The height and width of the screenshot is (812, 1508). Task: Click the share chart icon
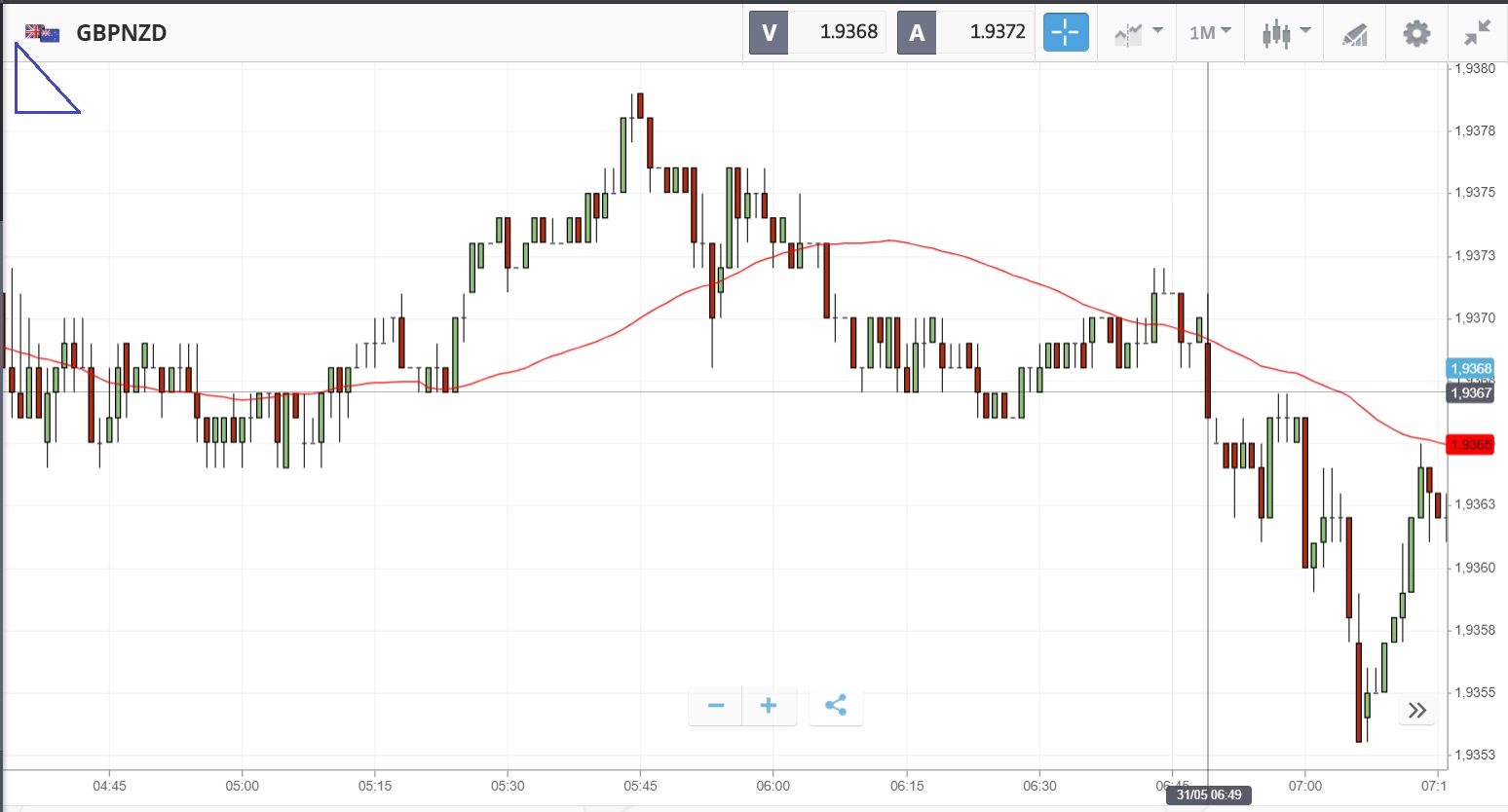point(835,706)
